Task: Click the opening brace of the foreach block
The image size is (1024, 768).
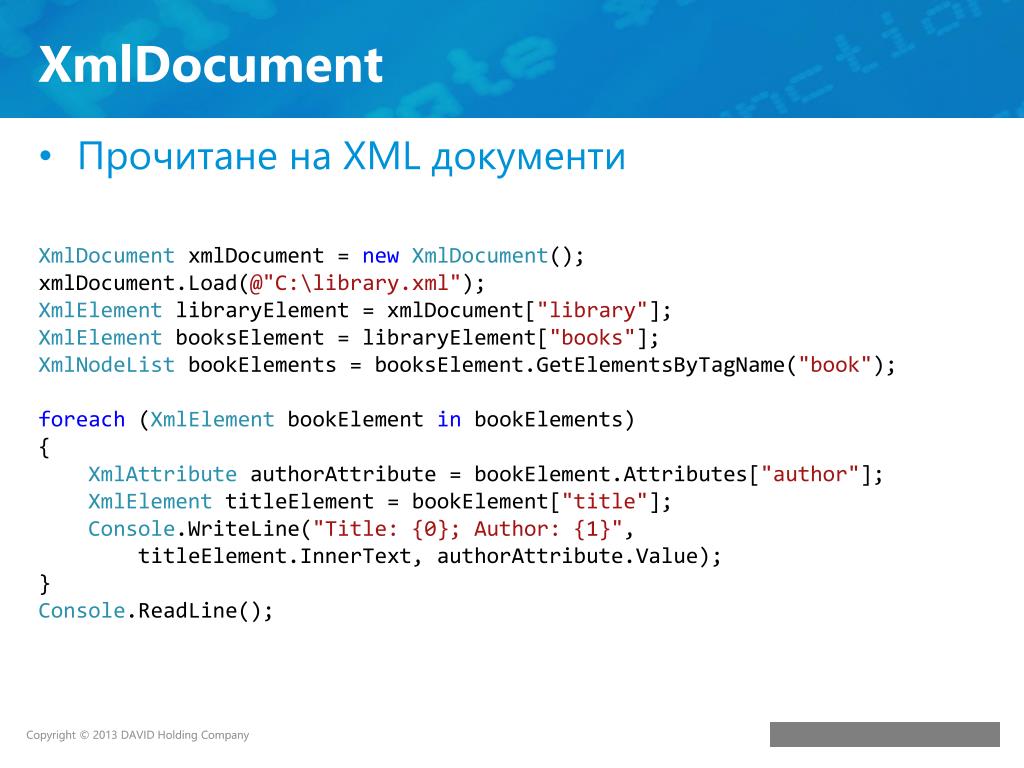Action: (44, 448)
